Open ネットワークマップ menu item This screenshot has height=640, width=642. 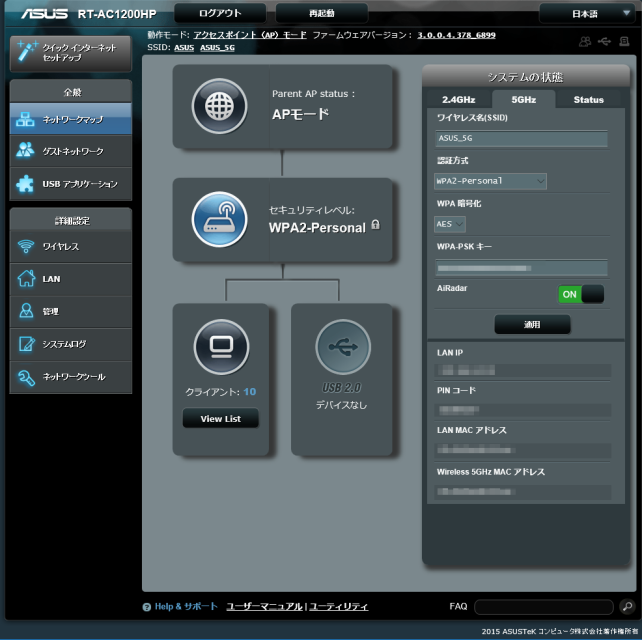71,119
